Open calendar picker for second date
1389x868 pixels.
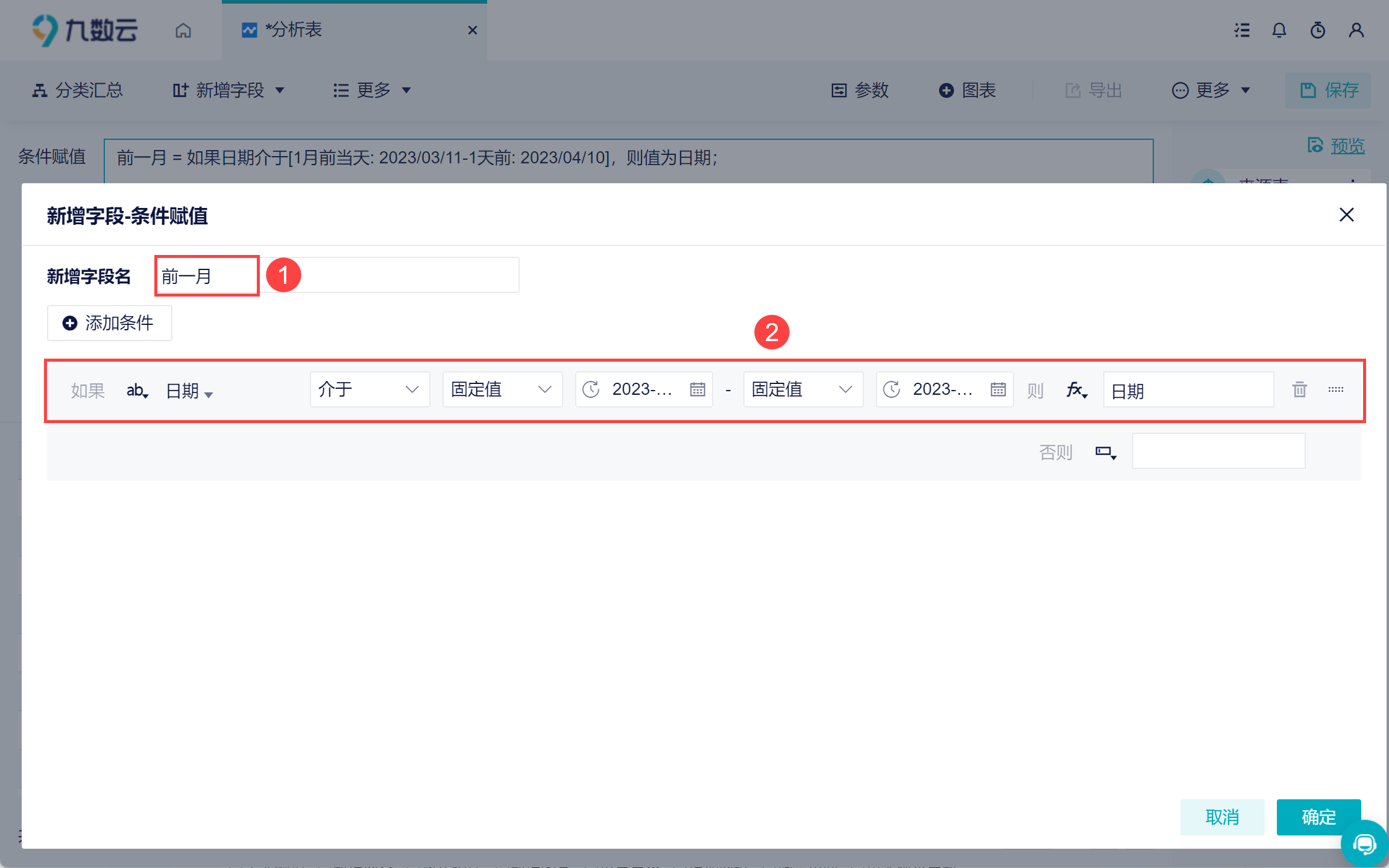[998, 389]
